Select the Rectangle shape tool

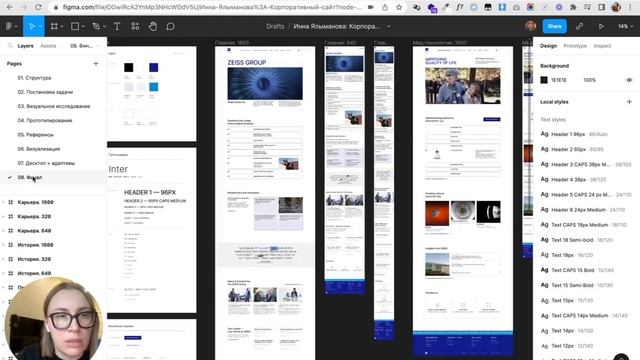pos(75,26)
